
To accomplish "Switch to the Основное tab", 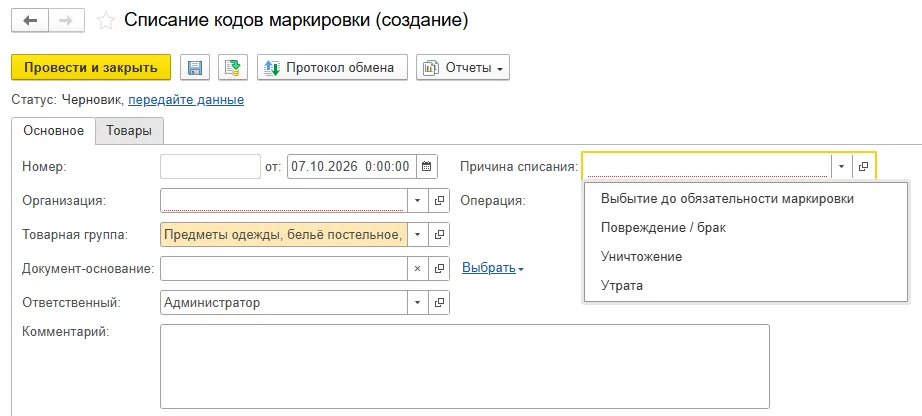I will pos(54,131).
